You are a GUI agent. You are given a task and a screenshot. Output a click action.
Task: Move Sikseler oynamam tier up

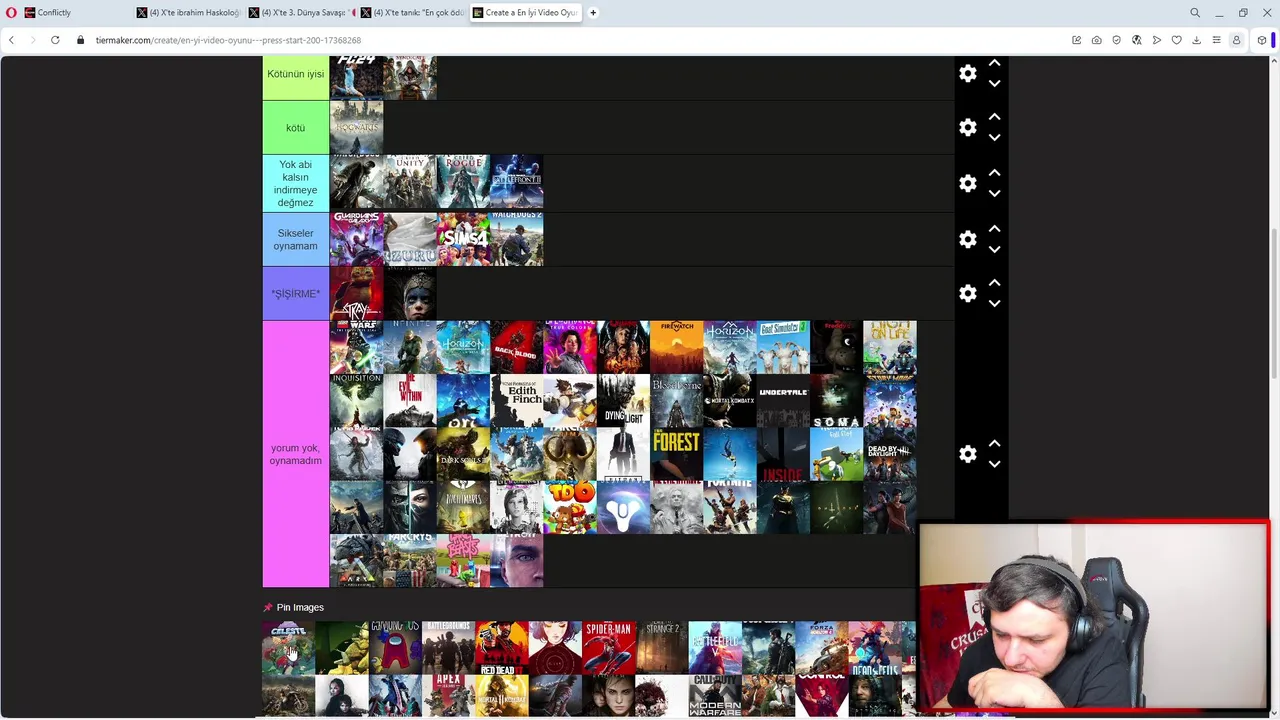(994, 229)
